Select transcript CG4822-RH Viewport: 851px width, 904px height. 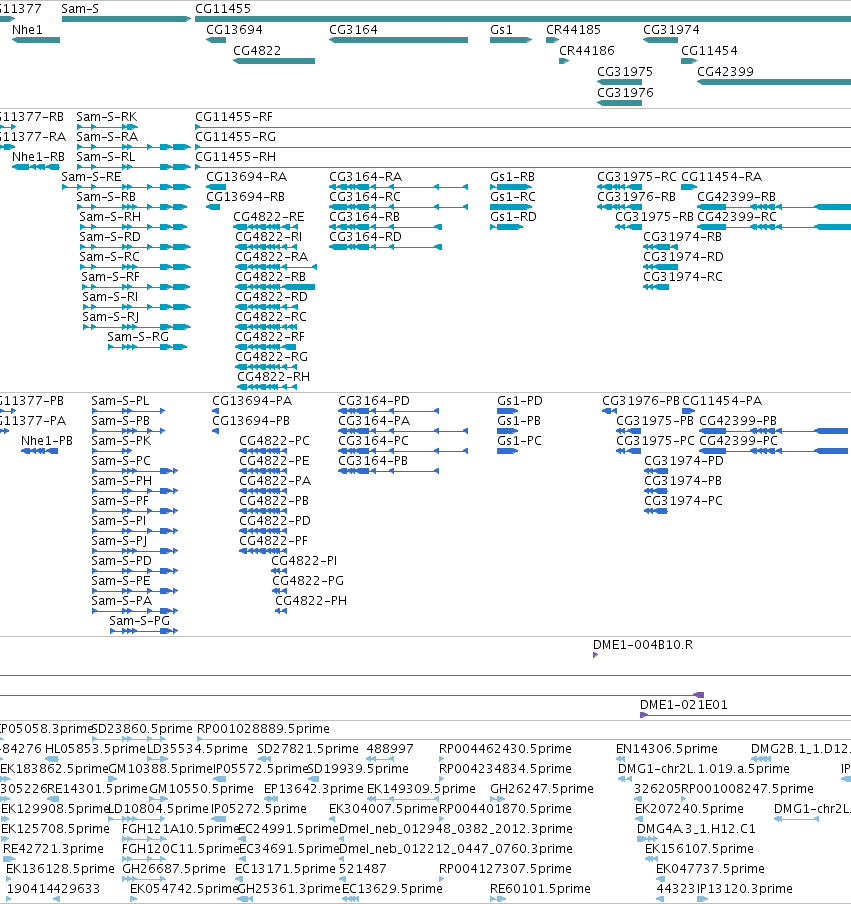click(273, 377)
